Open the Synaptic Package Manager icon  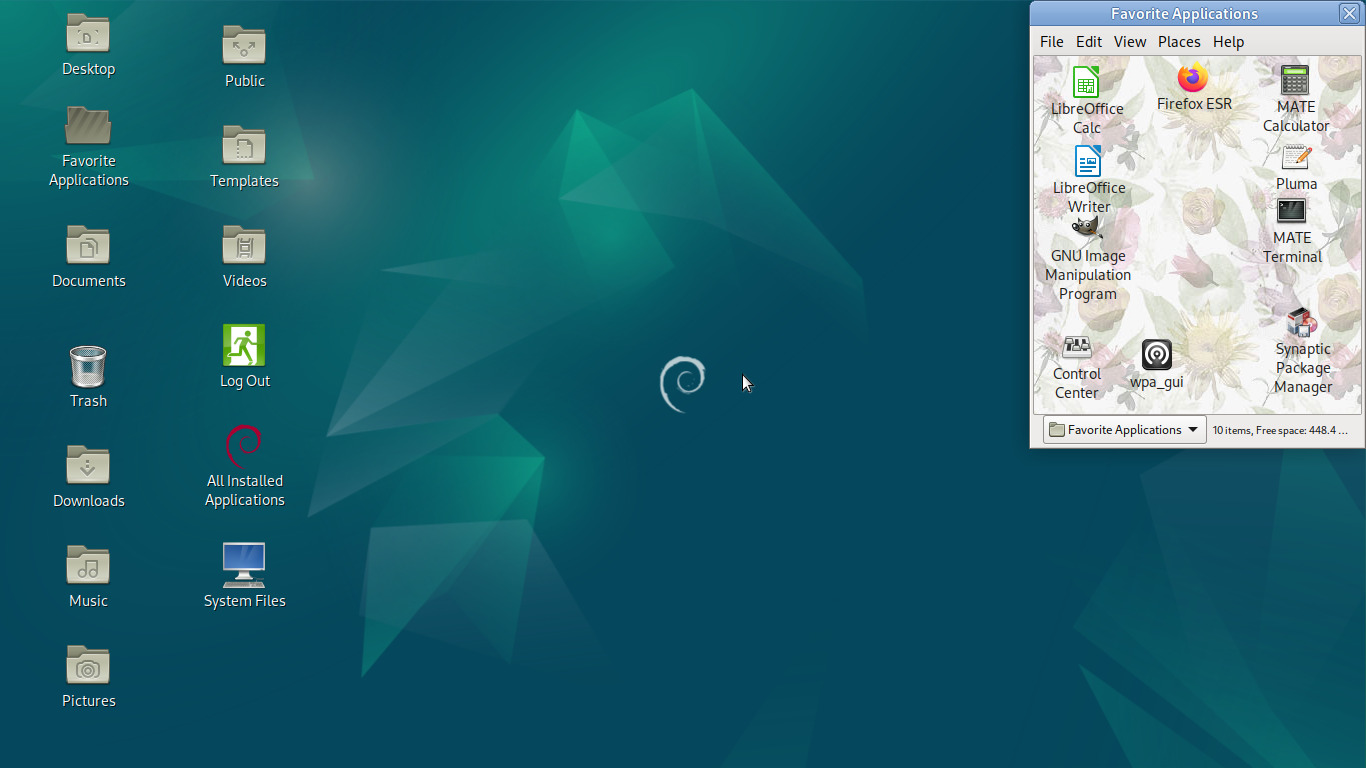pos(1302,322)
